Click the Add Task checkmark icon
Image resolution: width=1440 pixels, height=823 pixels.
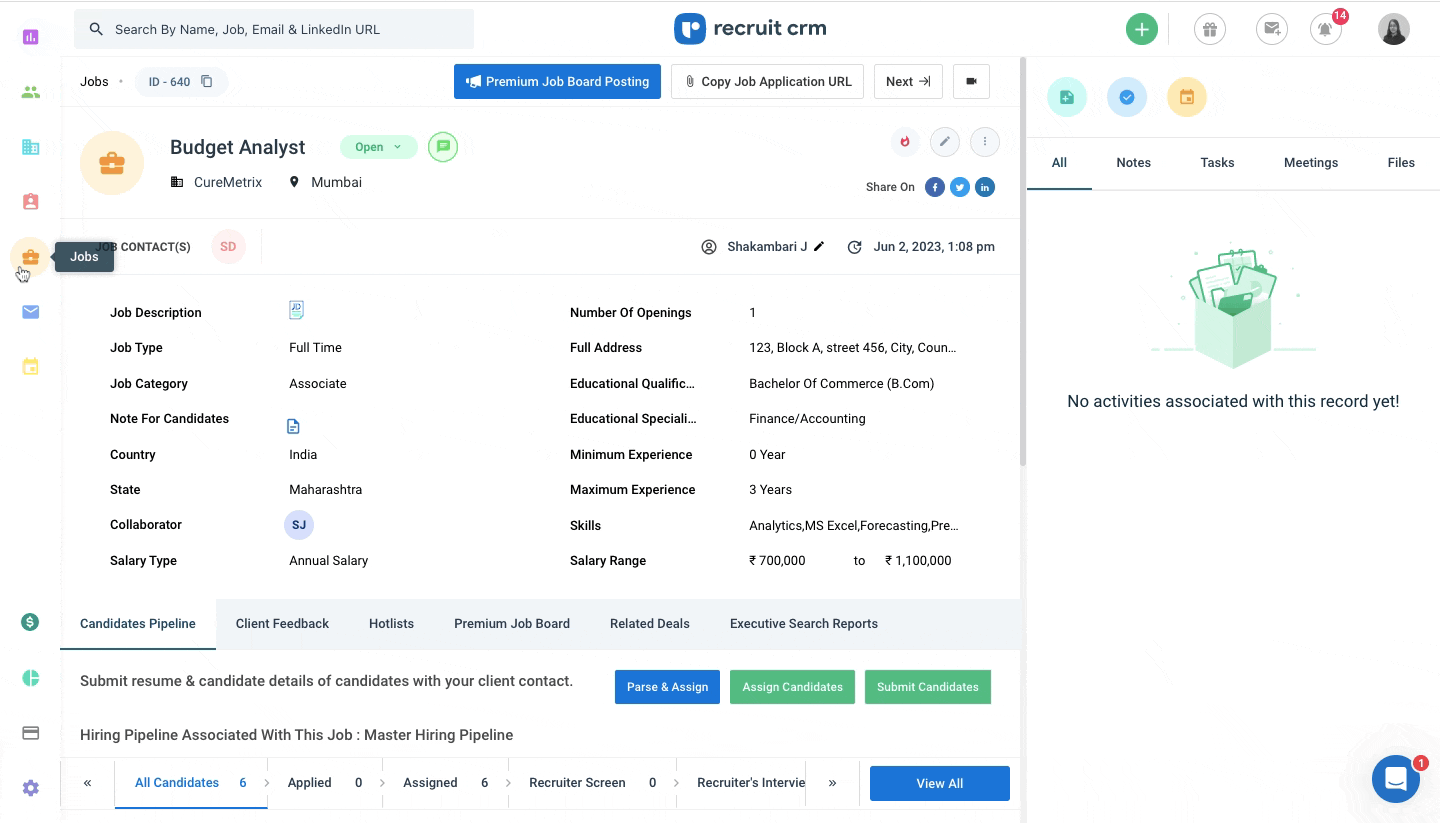pos(1127,97)
